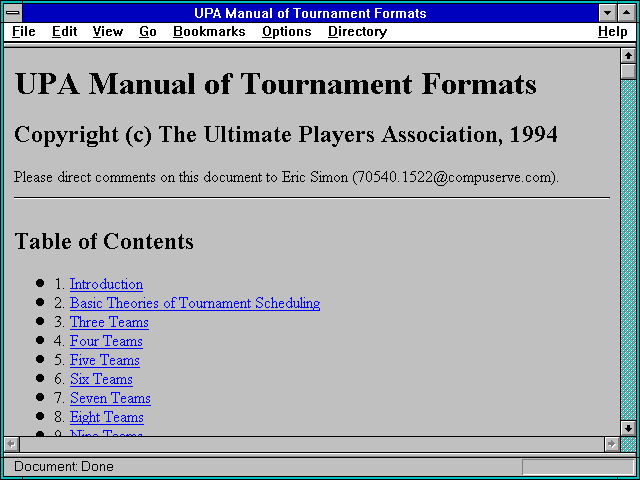Maximize the window using title bar arrow
Viewport: 640px width, 480px height.
pyautogui.click(x=627, y=13)
